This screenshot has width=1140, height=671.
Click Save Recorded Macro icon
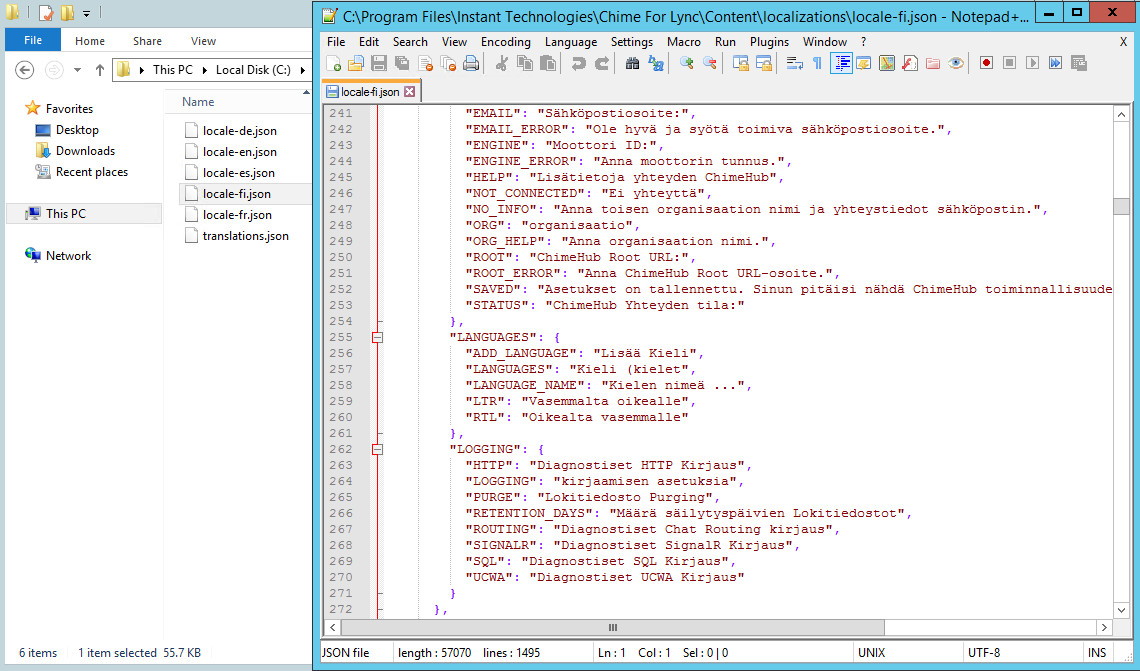pos(1079,64)
